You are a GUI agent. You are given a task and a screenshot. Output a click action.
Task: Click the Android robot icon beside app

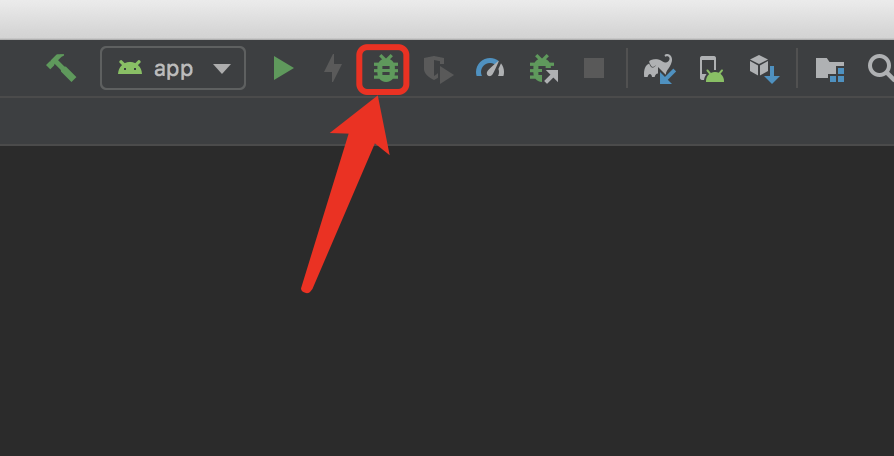(130, 68)
